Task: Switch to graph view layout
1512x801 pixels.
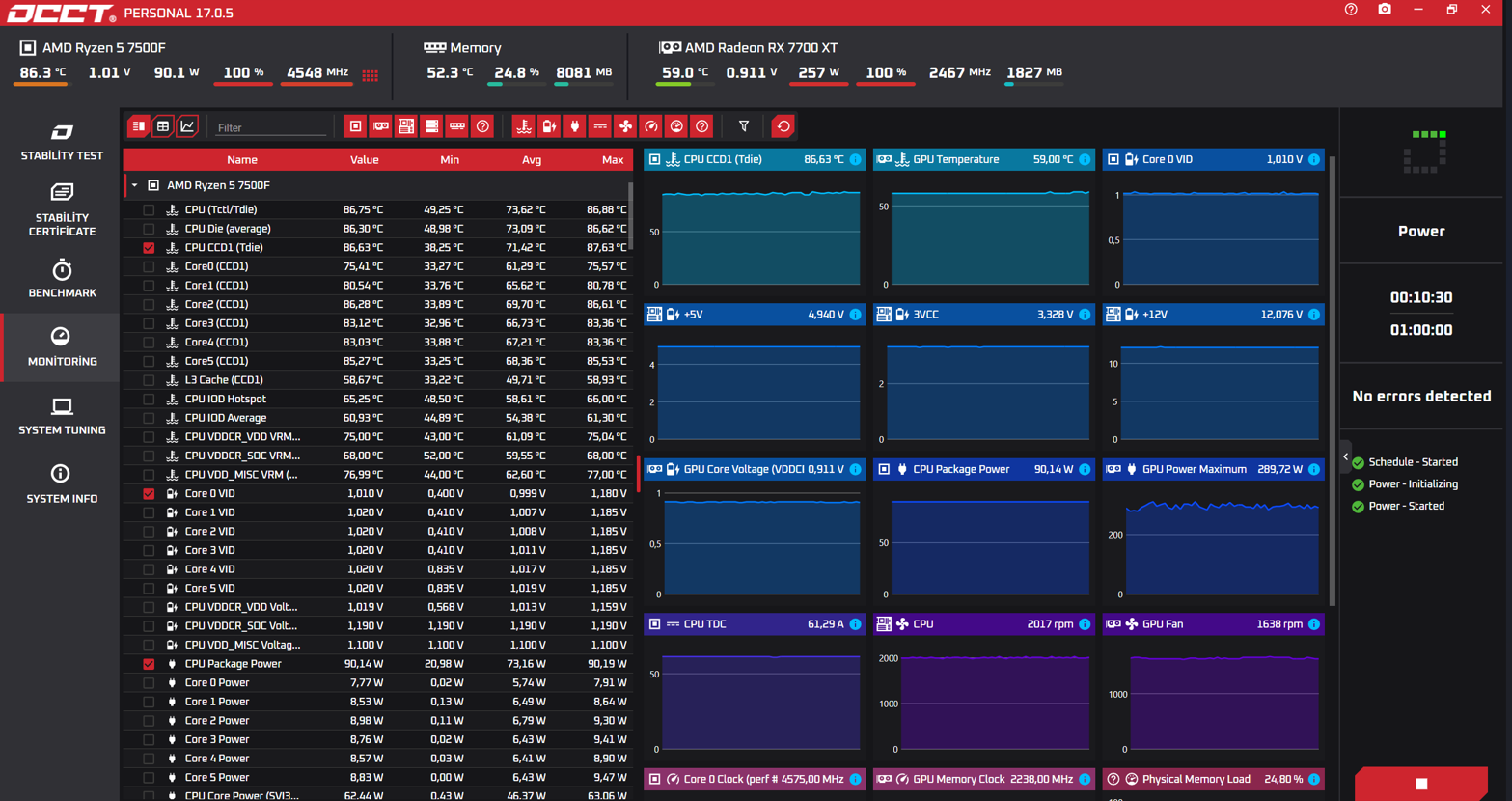Action: pyautogui.click(x=187, y=126)
